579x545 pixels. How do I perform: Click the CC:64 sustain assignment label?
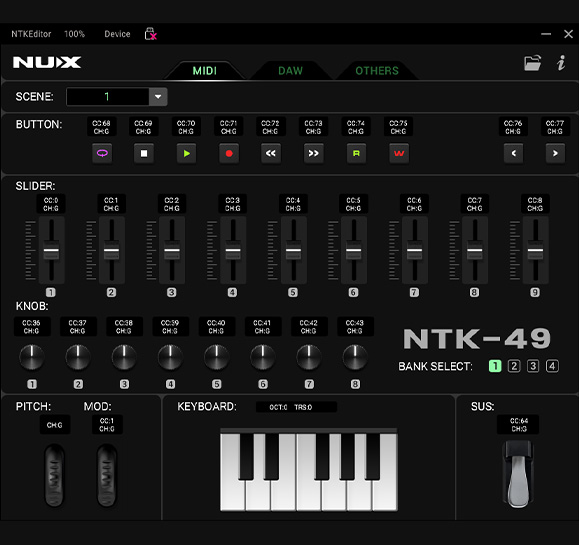point(518,425)
